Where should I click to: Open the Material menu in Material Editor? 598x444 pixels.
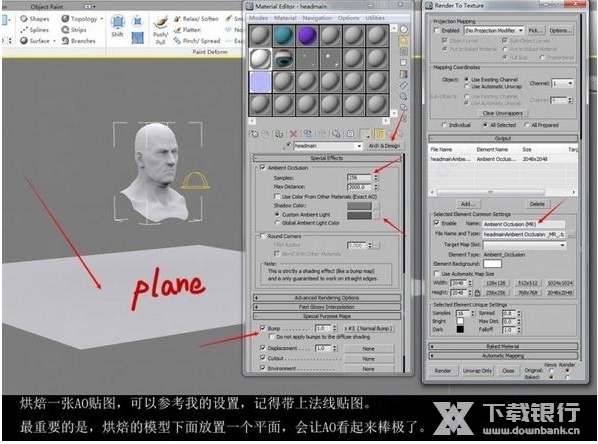[285, 18]
